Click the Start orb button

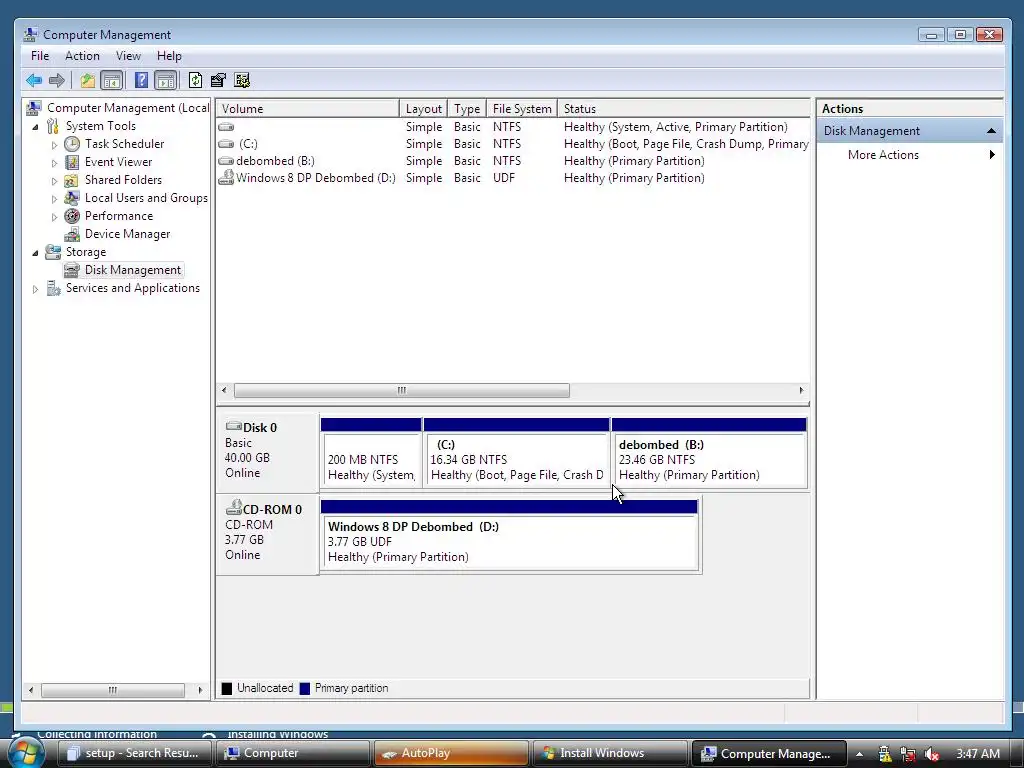(x=26, y=753)
